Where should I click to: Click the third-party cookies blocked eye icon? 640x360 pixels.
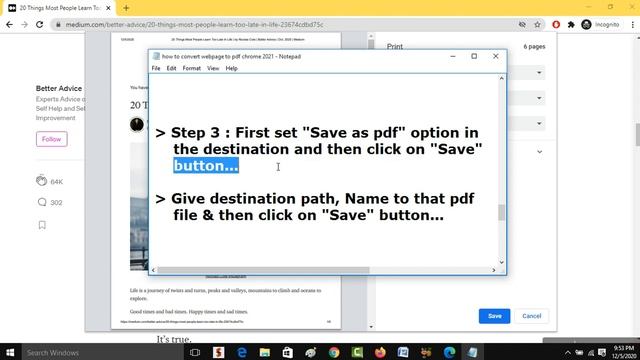[x=522, y=24]
